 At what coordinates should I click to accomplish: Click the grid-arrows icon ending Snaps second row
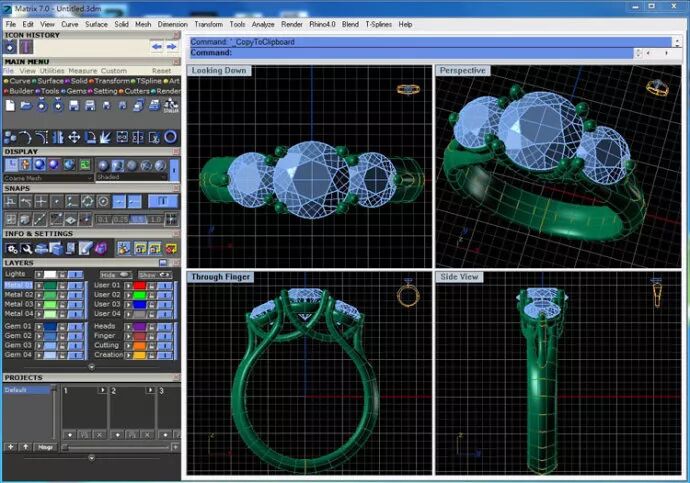click(x=171, y=219)
